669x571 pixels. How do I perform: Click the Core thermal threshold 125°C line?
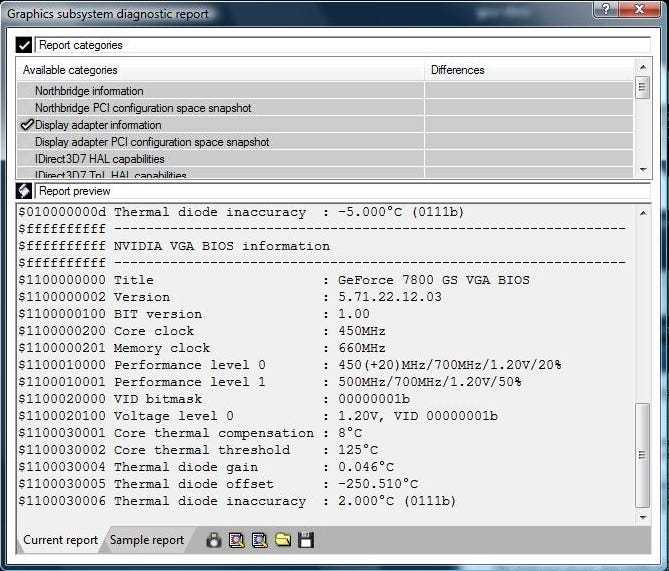tap(198, 450)
